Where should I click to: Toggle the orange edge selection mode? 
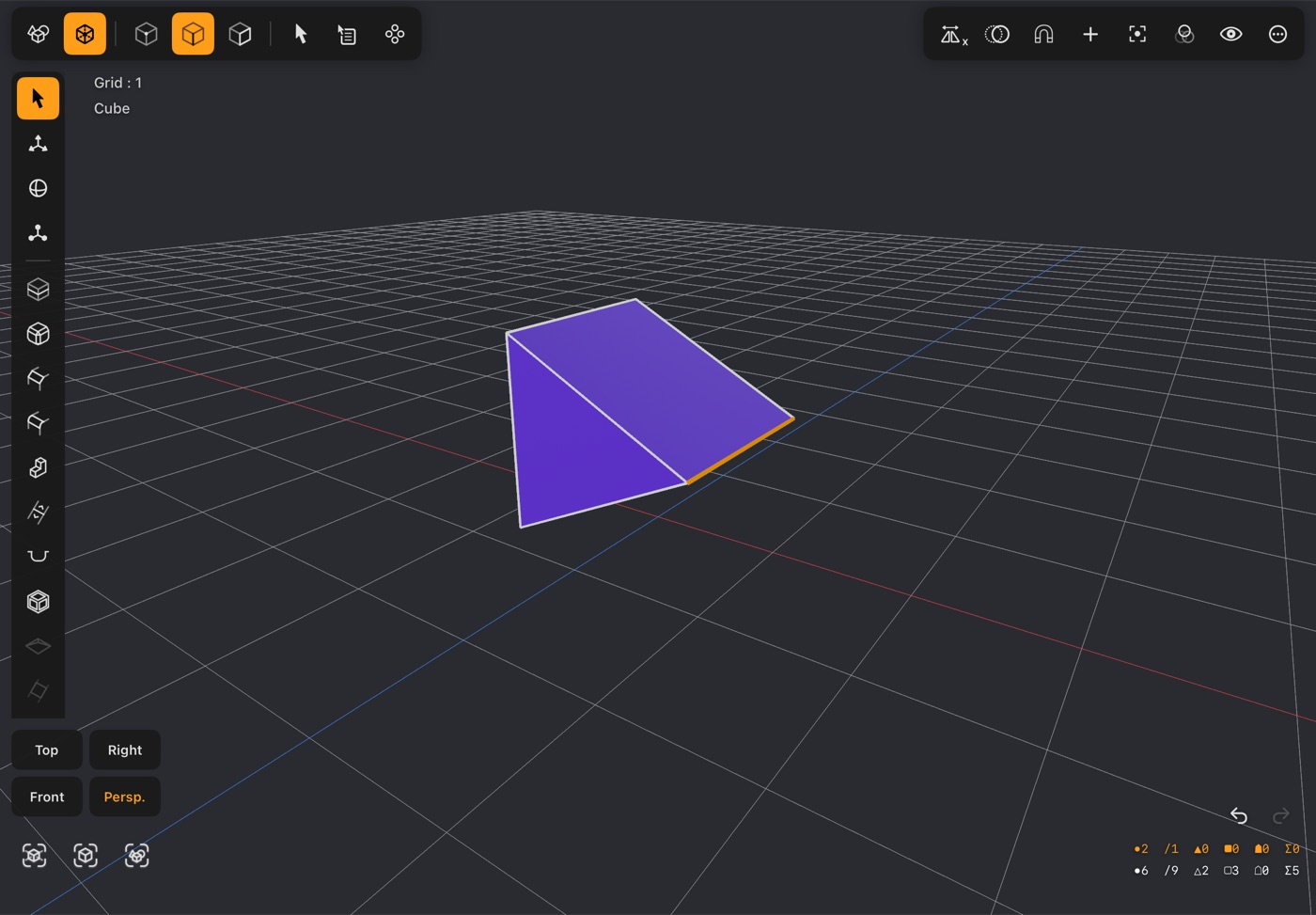193,34
